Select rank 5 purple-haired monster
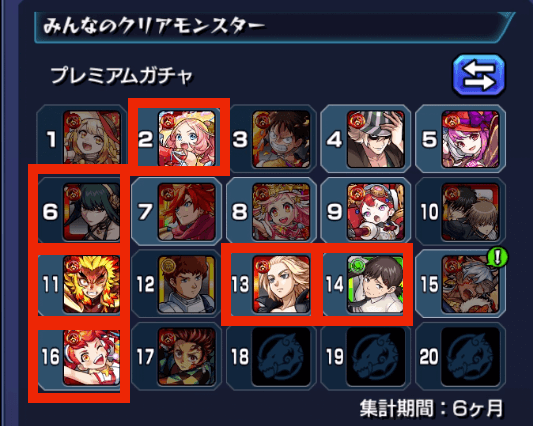Image resolution: width=533 pixels, height=426 pixels. pyautogui.click(x=470, y=139)
